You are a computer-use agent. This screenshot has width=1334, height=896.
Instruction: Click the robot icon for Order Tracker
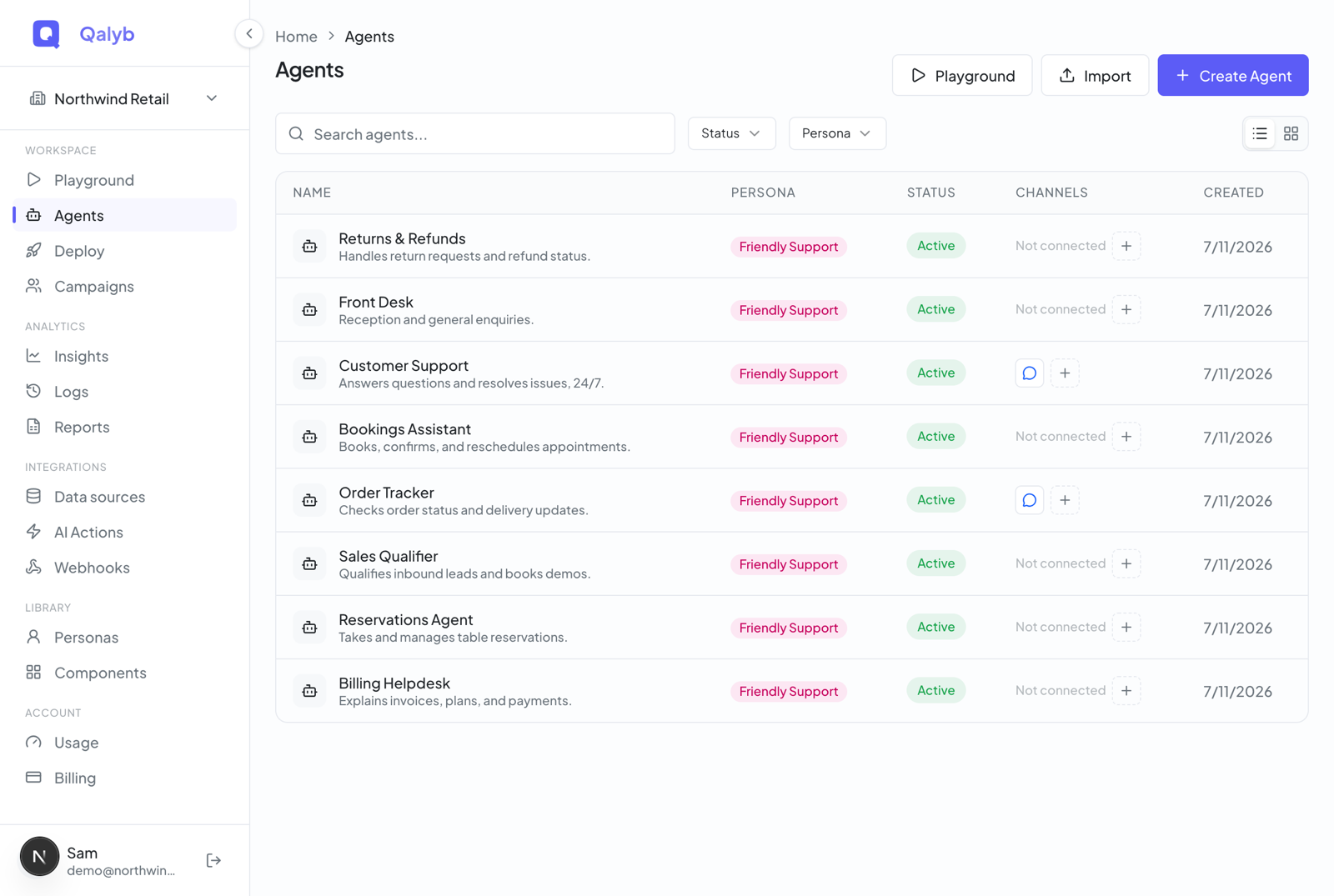click(x=309, y=500)
